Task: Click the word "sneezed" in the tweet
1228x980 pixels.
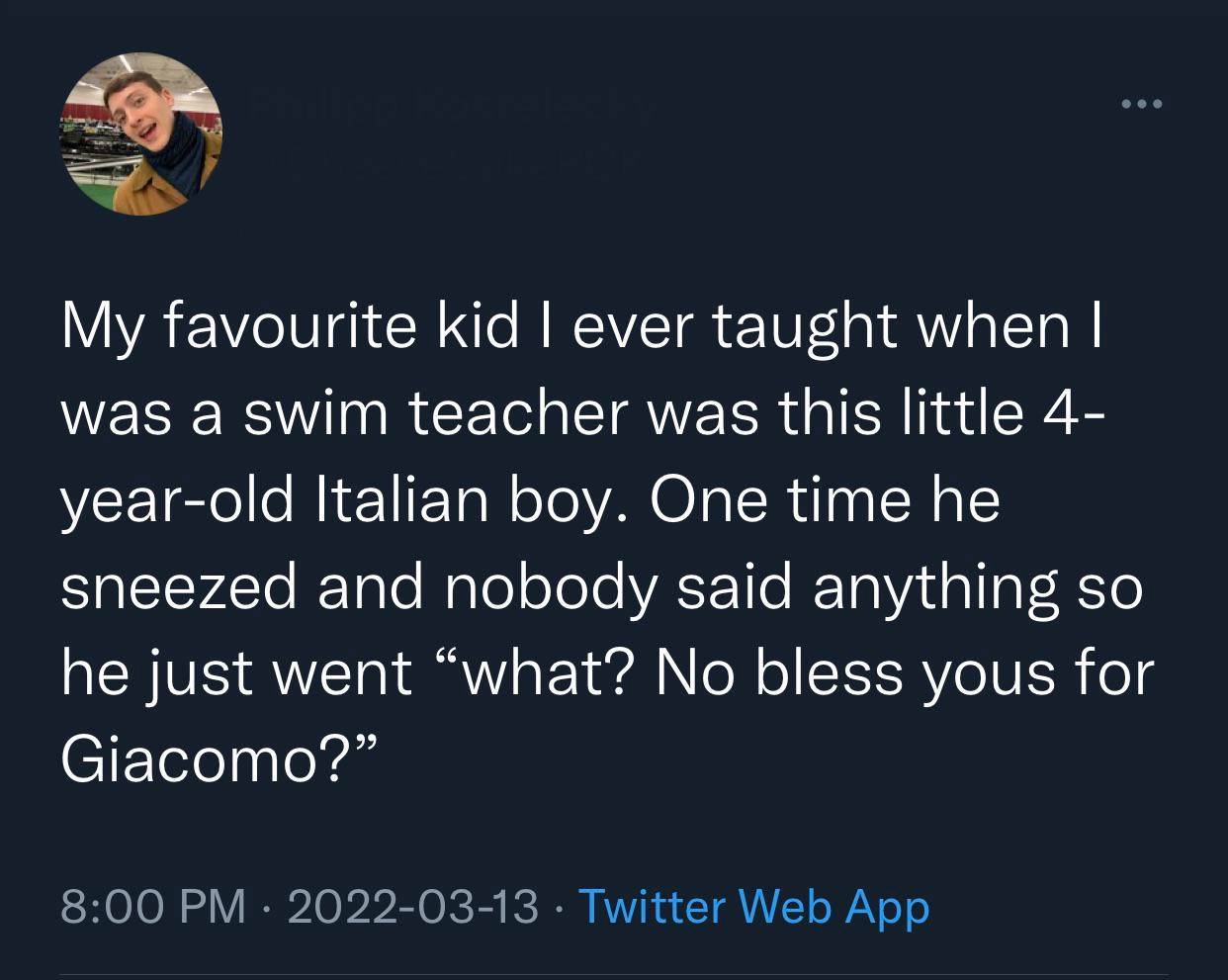Action: [181, 585]
